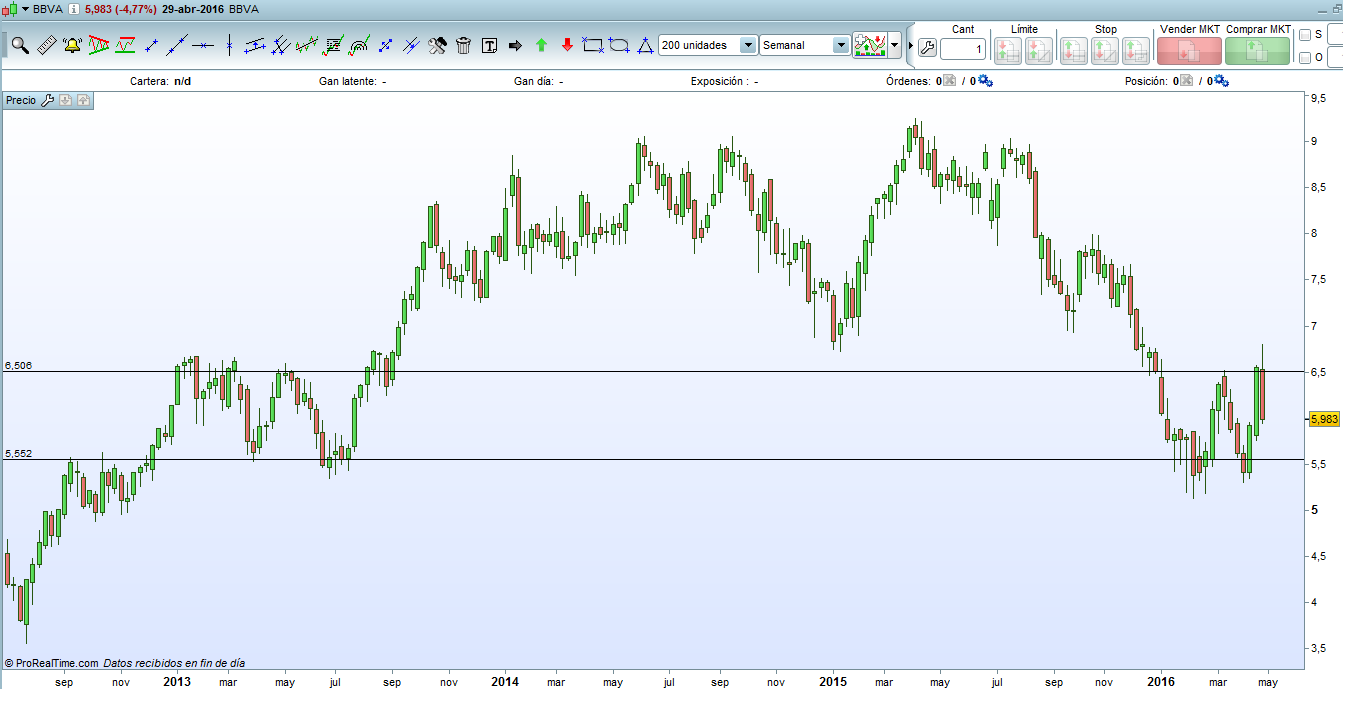This screenshot has width=1366, height=720.
Task: Select the ellipse drawing tool
Action: (x=619, y=45)
